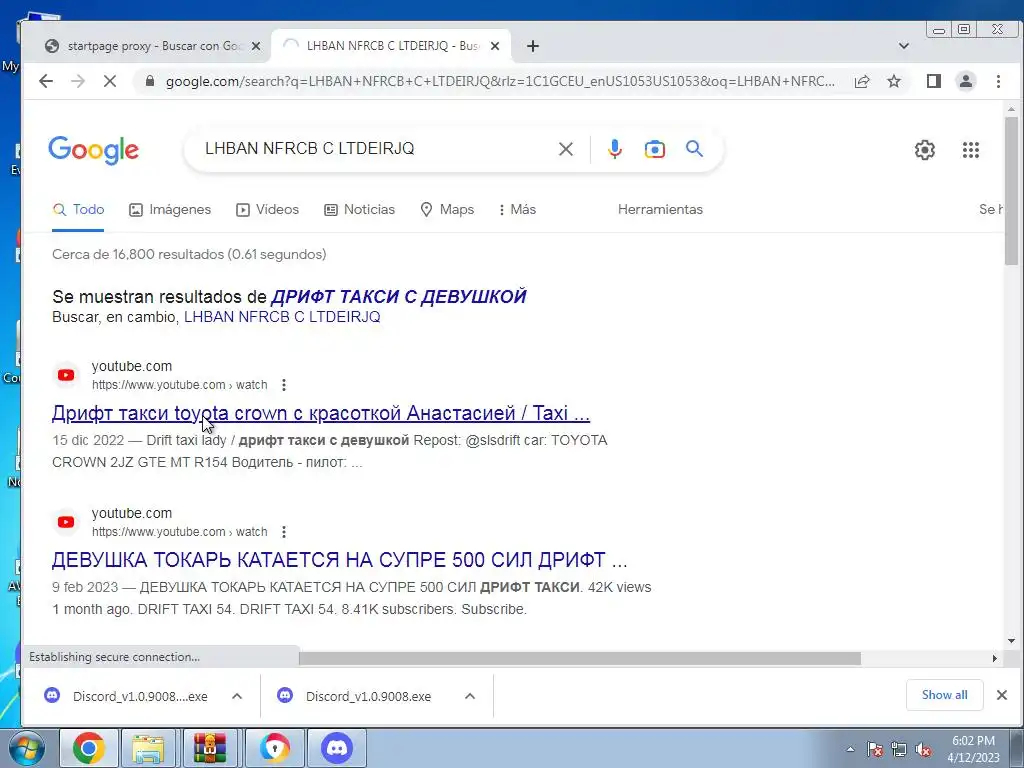This screenshot has height=768, width=1024.
Task: Expand options for Discord_v1.0.9008.exe download
Action: 470,696
